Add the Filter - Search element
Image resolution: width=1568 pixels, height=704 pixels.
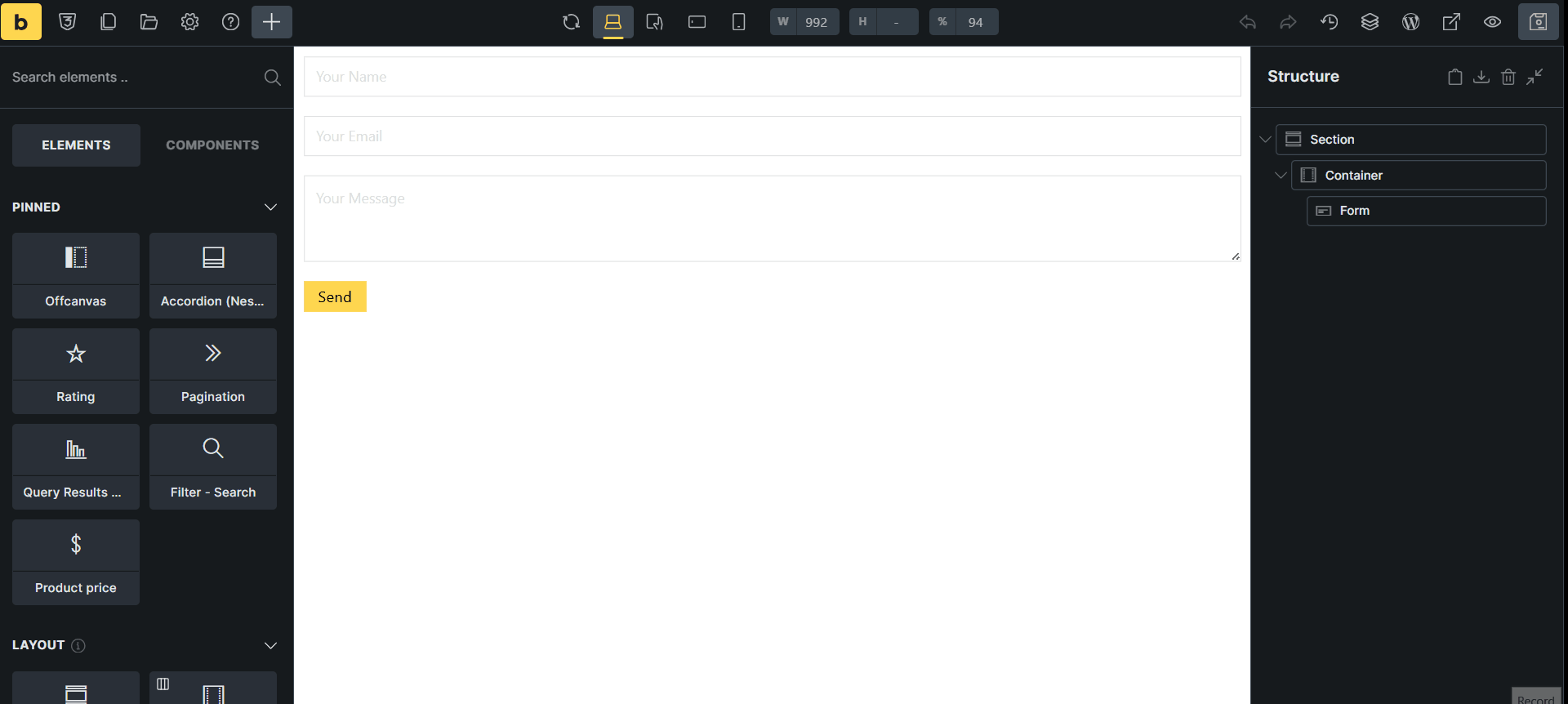tap(213, 466)
